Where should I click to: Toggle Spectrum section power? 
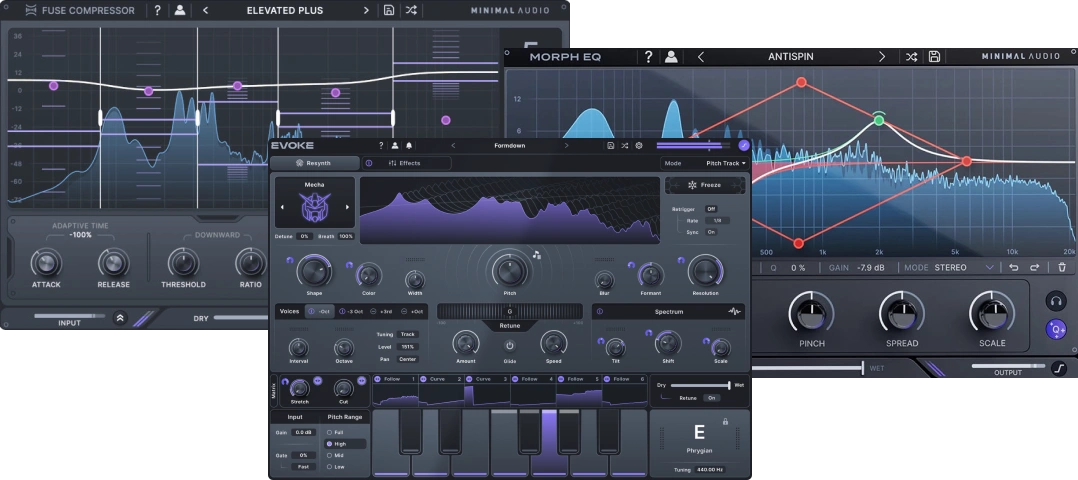pos(599,312)
